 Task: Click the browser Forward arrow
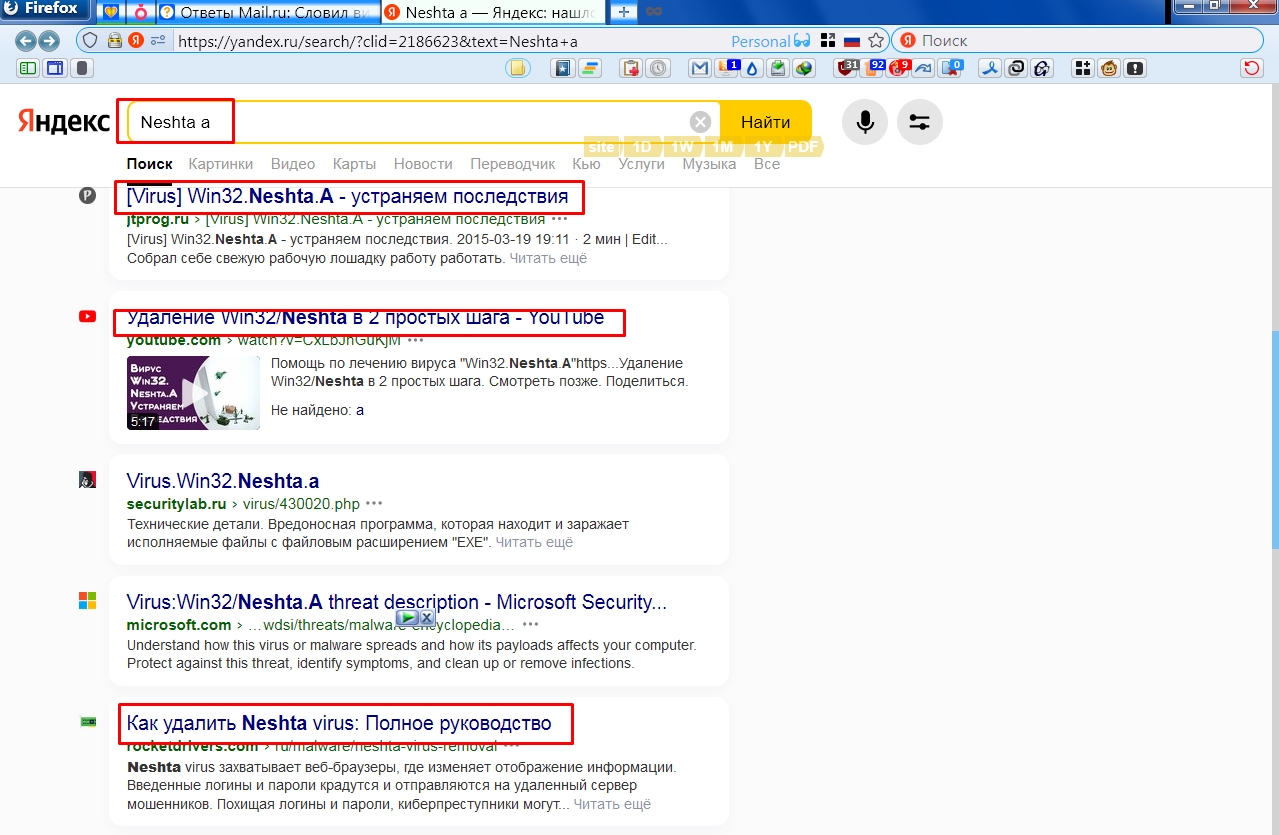pos(50,41)
